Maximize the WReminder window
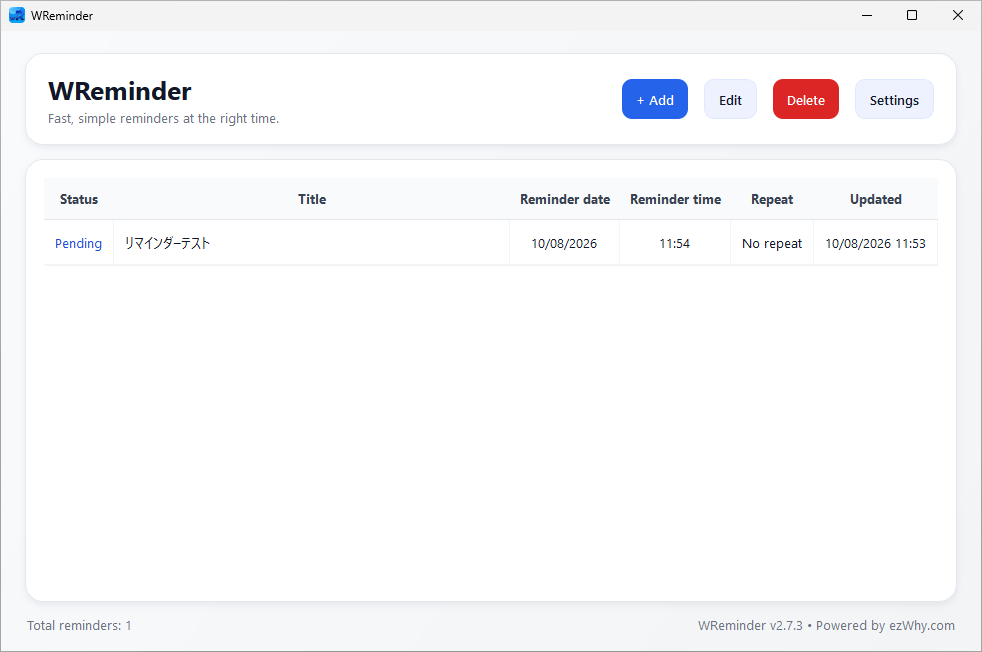Screen dimensions: 982x652 coord(912,15)
